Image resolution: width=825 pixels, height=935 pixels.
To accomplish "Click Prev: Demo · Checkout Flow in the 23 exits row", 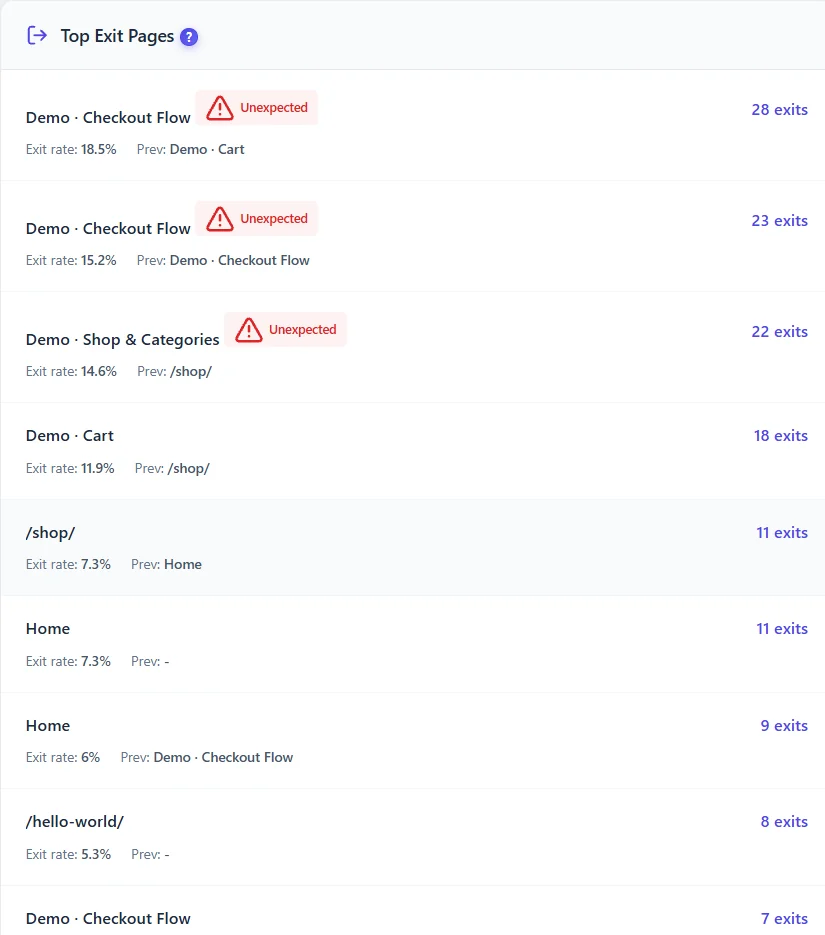I will (223, 260).
